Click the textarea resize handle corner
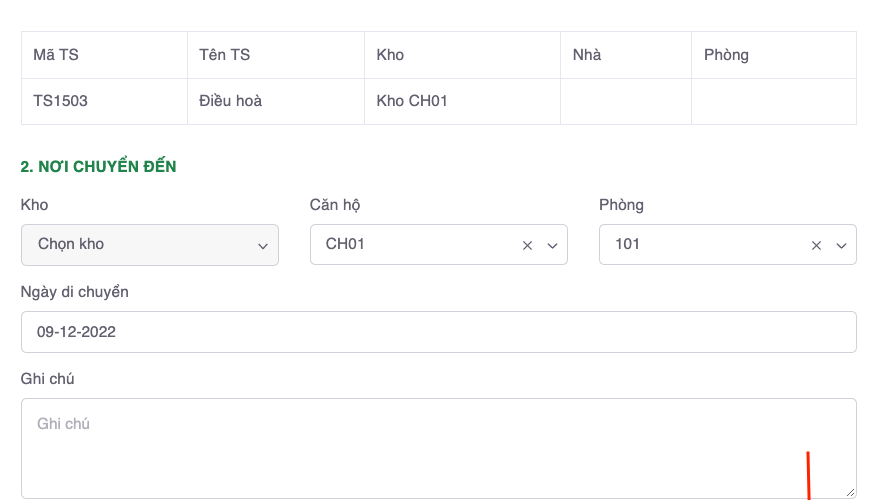 [x=850, y=492]
